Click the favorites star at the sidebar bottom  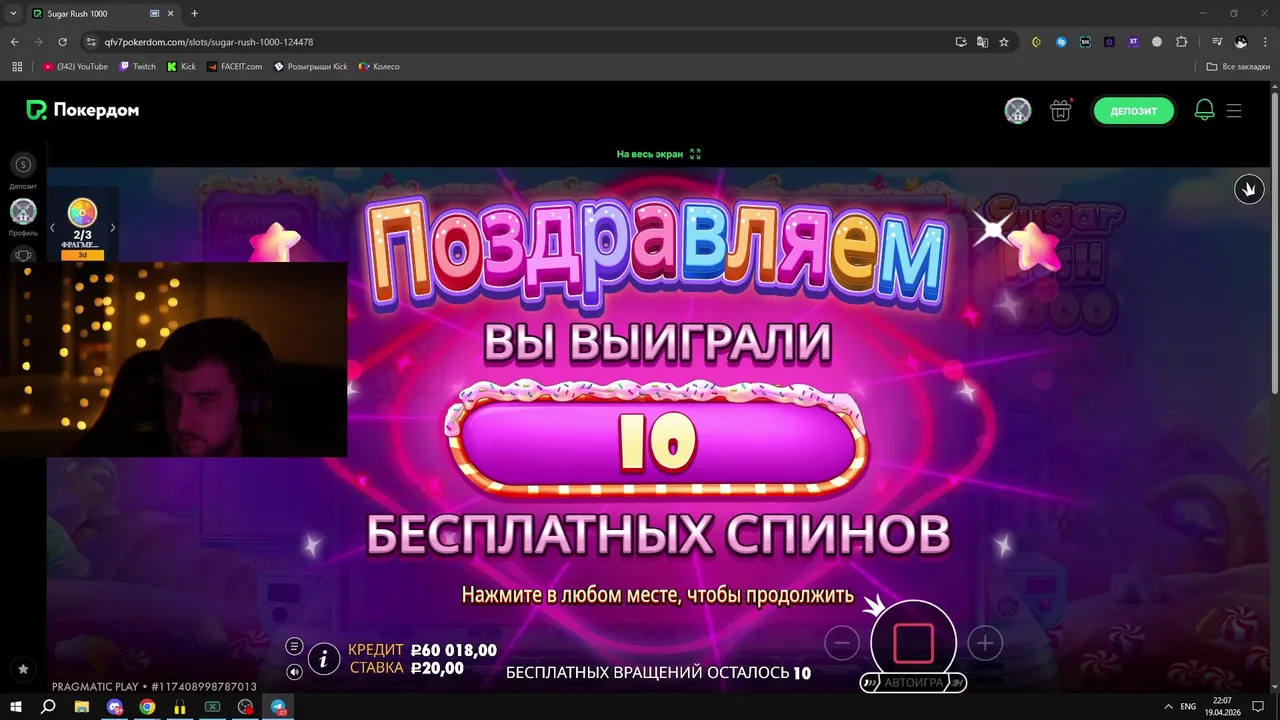click(x=23, y=669)
